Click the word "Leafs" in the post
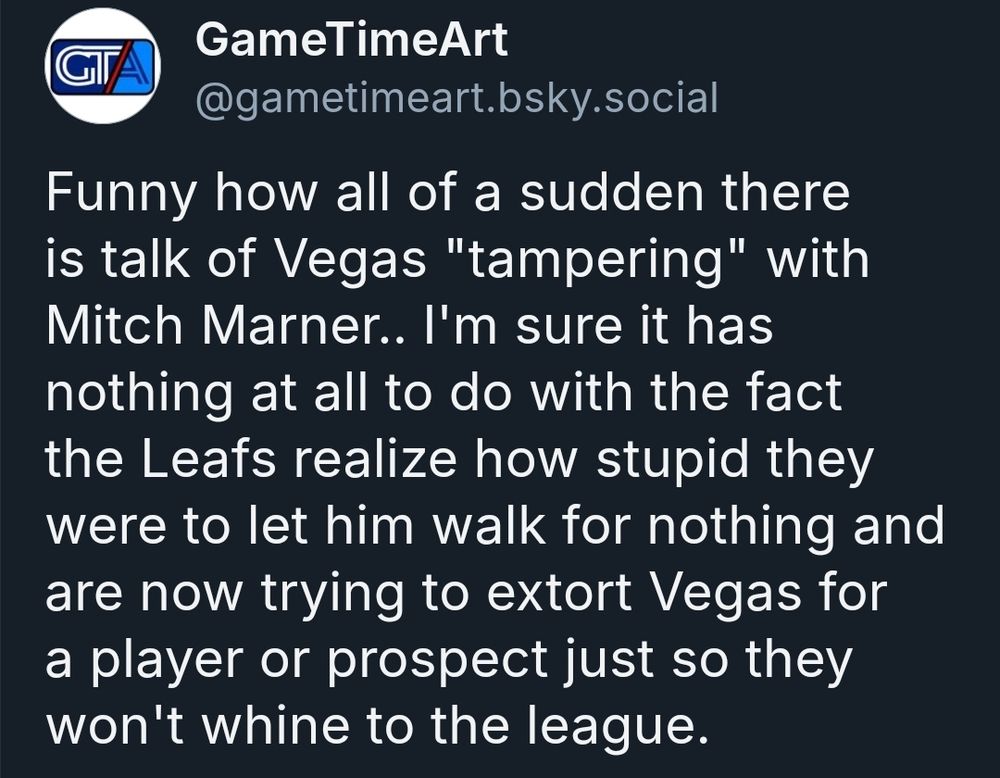Viewport: 1000px width, 778px height. coord(208,459)
